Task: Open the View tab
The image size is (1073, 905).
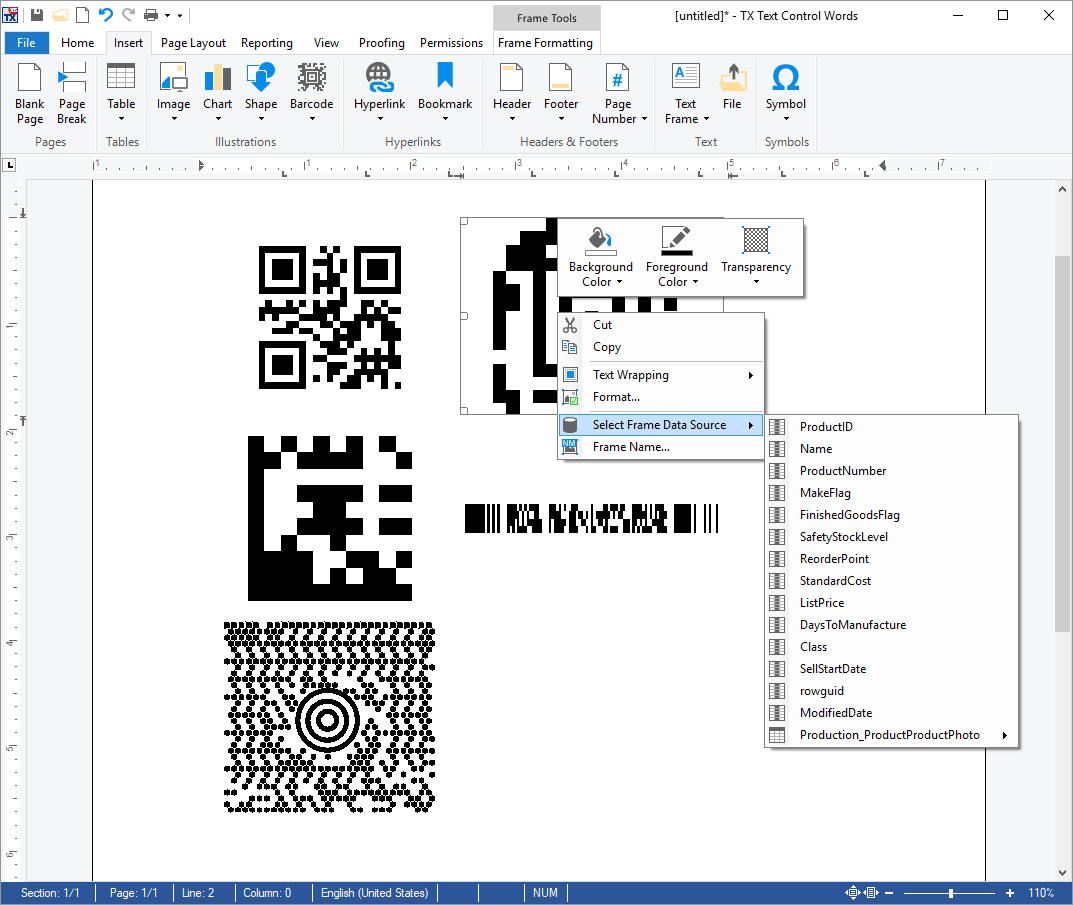Action: (326, 42)
